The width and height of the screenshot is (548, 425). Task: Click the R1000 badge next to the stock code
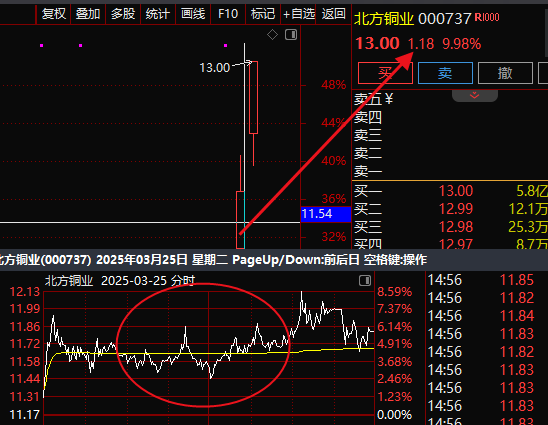click(487, 17)
